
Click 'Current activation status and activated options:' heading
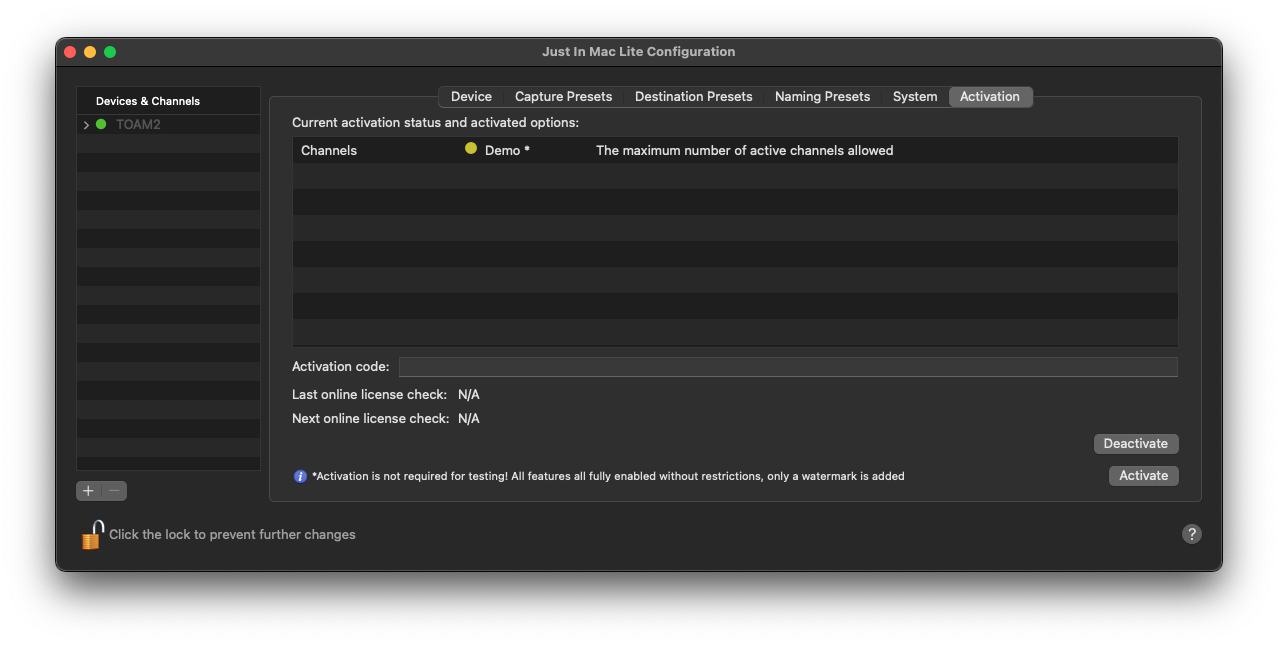tap(435, 123)
